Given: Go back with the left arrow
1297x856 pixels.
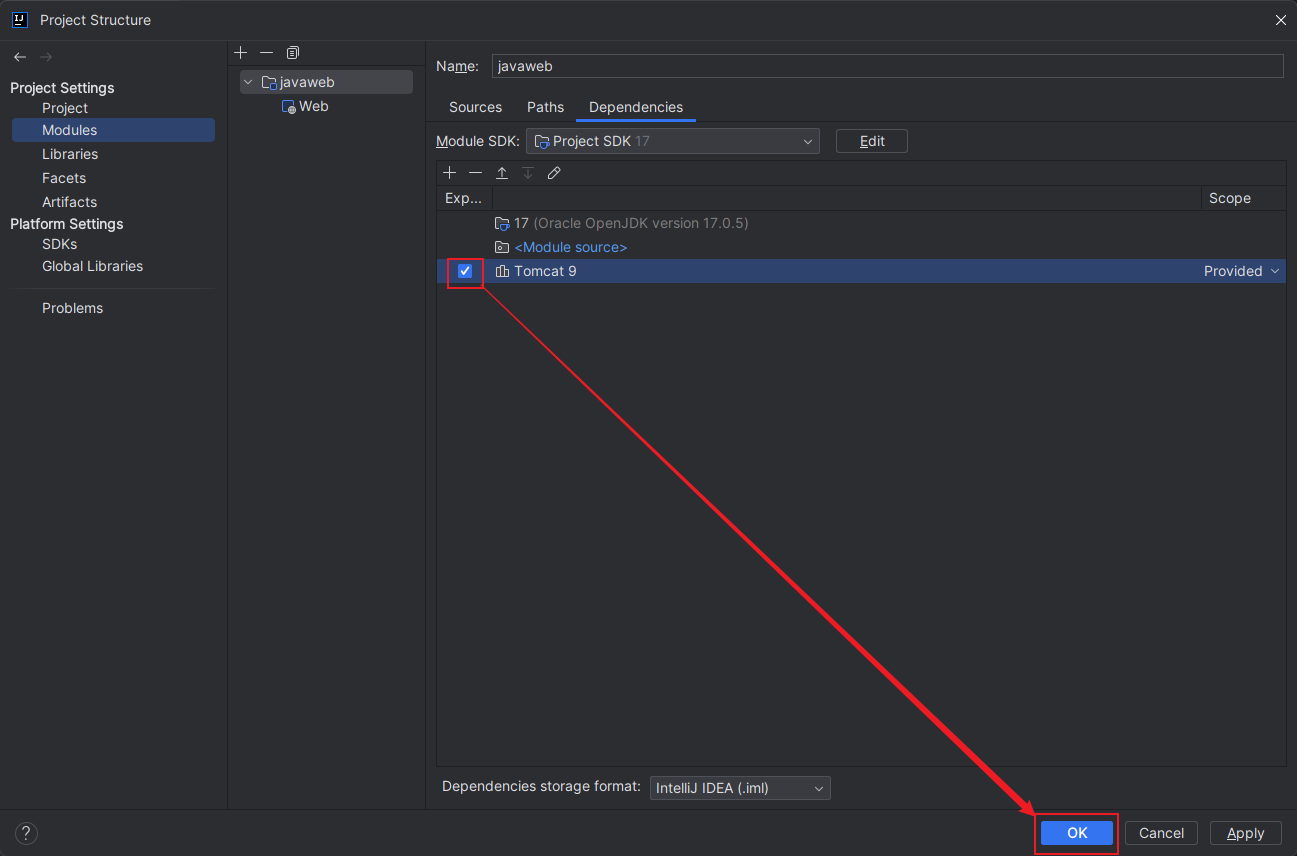Looking at the screenshot, I should (x=20, y=57).
